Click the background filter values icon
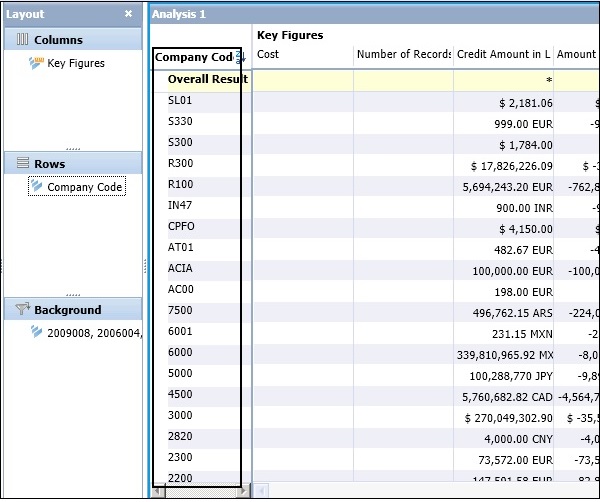 click(37, 332)
